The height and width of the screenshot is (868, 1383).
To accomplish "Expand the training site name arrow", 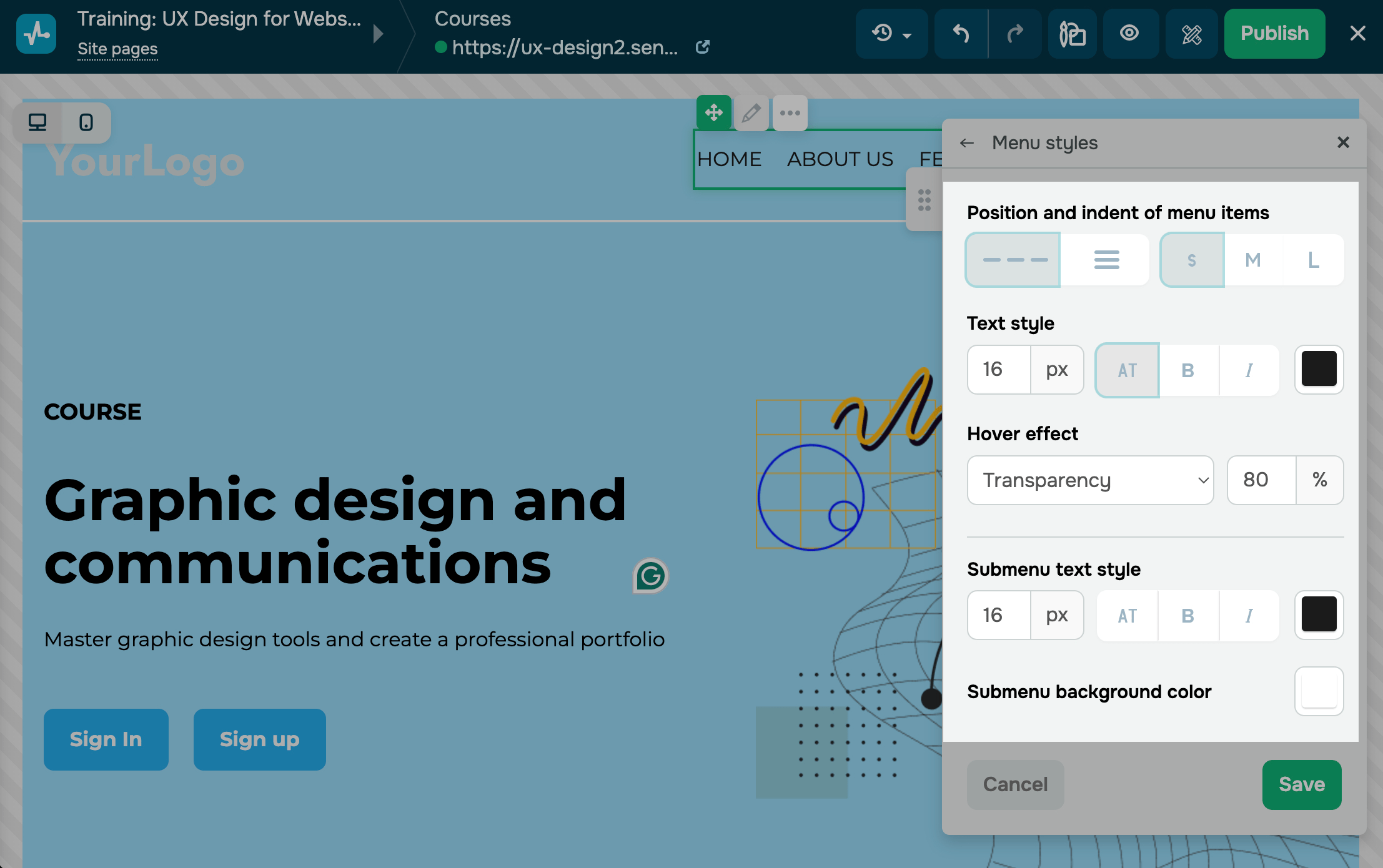I will coord(378,34).
